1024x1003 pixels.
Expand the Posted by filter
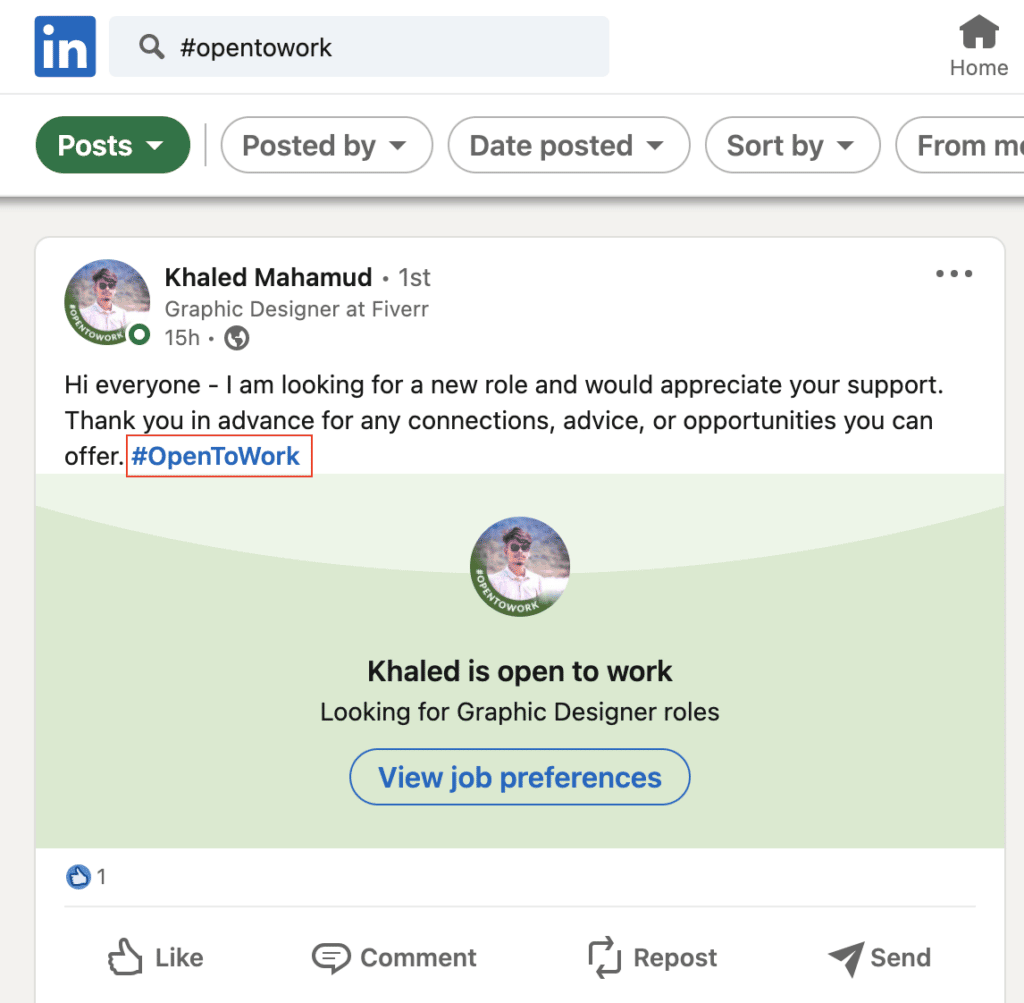pyautogui.click(x=326, y=145)
